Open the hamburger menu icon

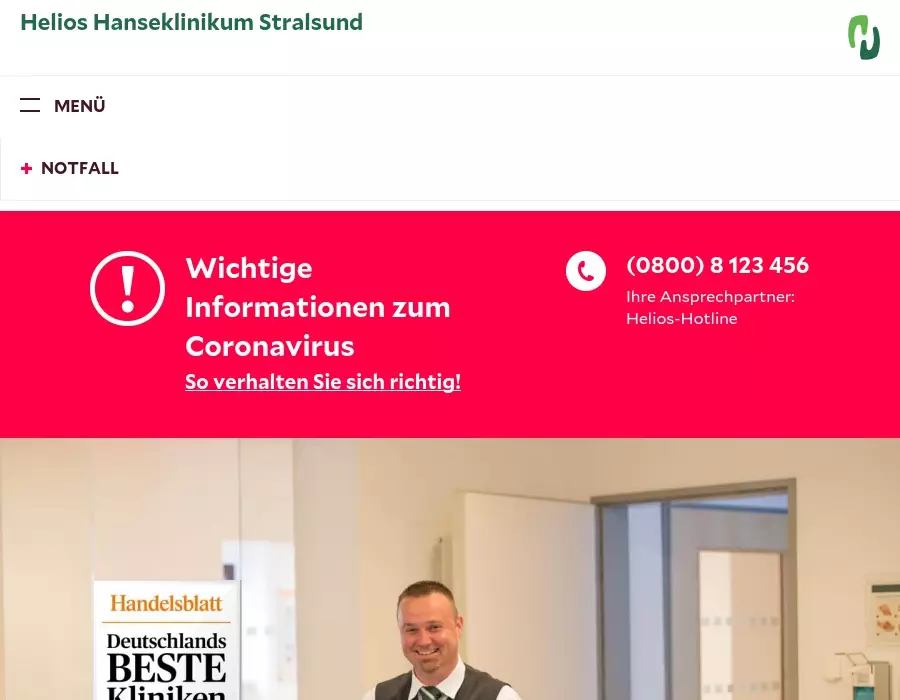(x=30, y=105)
